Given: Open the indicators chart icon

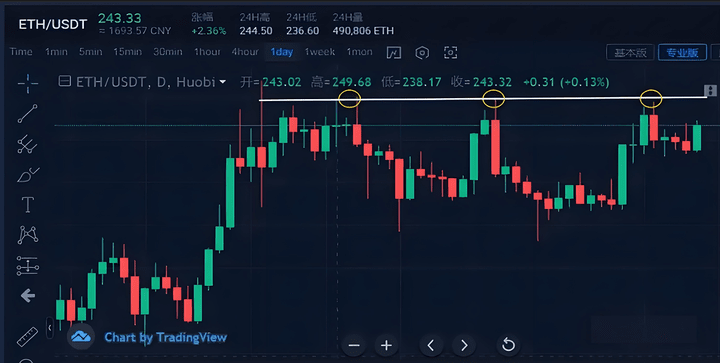Looking at the screenshot, I should pos(394,52).
